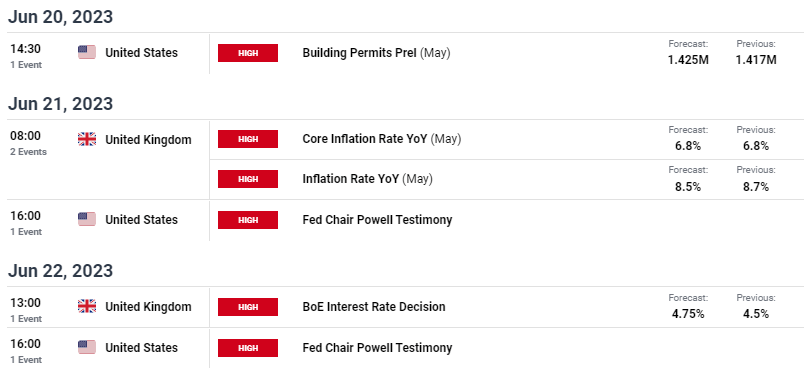Click HIGH badge for Core Inflation Rate YoY
Viewport: 804px width, 378px height.
pos(248,139)
